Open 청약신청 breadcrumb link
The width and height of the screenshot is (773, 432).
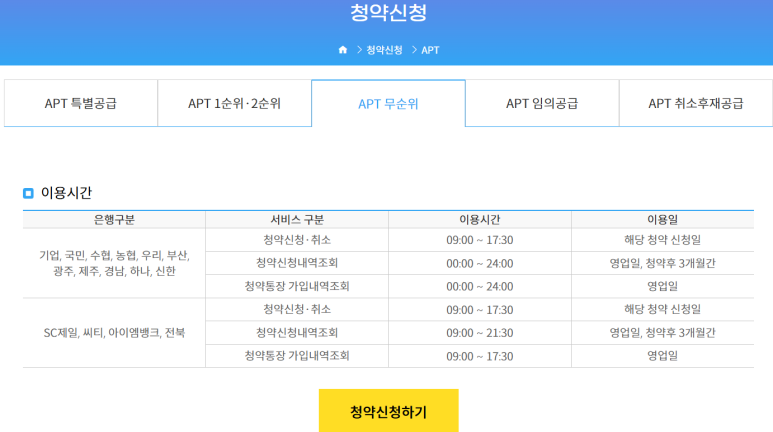click(384, 50)
